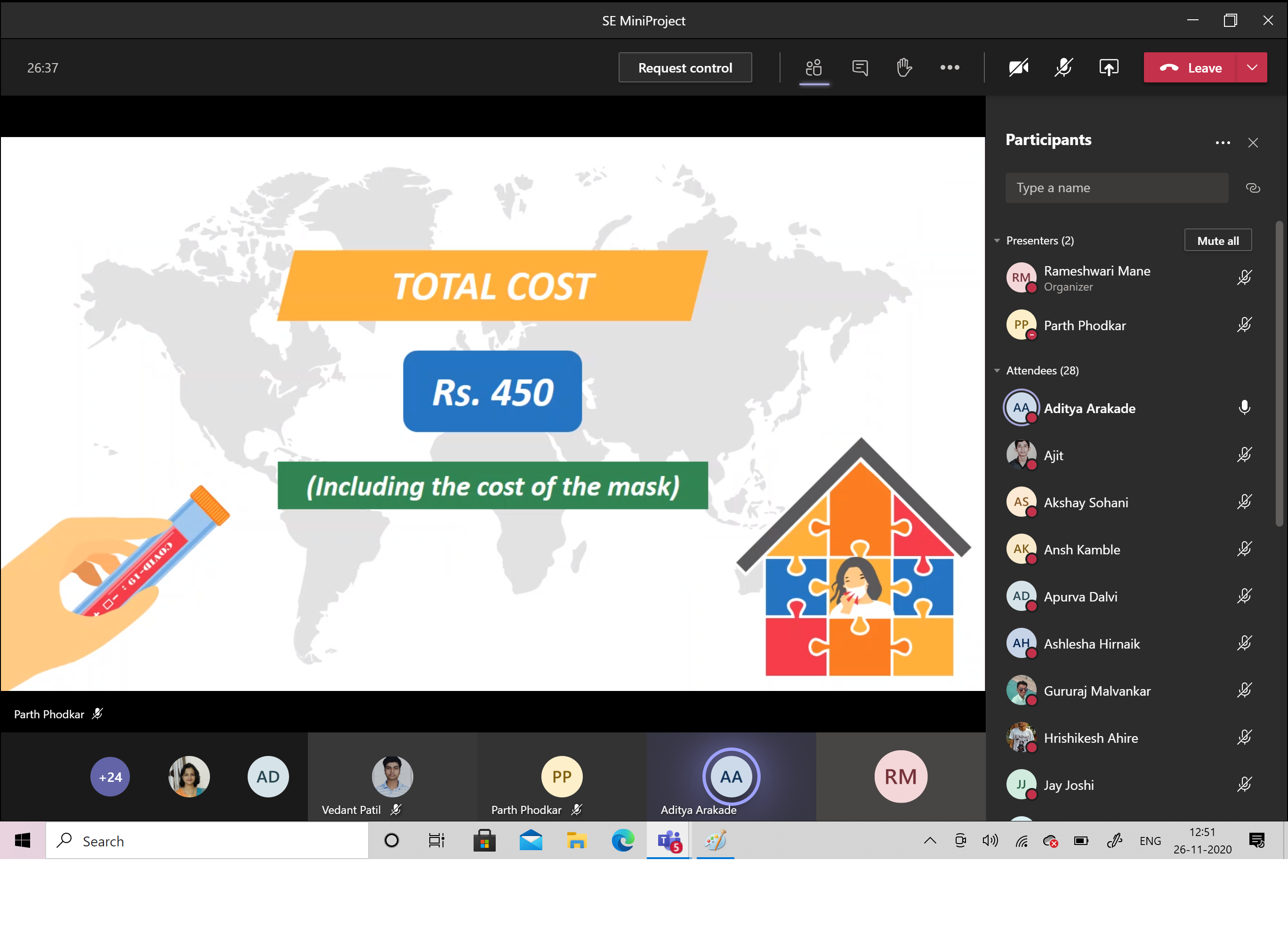Raise your hand in meeting

(x=904, y=68)
